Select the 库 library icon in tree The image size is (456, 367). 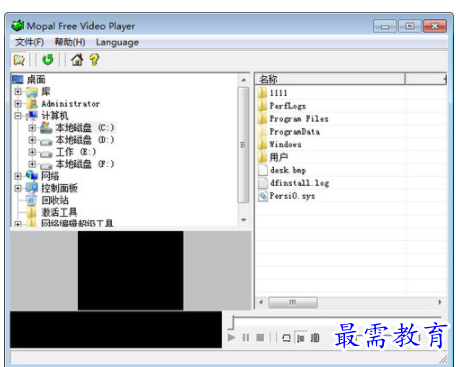tap(32, 91)
